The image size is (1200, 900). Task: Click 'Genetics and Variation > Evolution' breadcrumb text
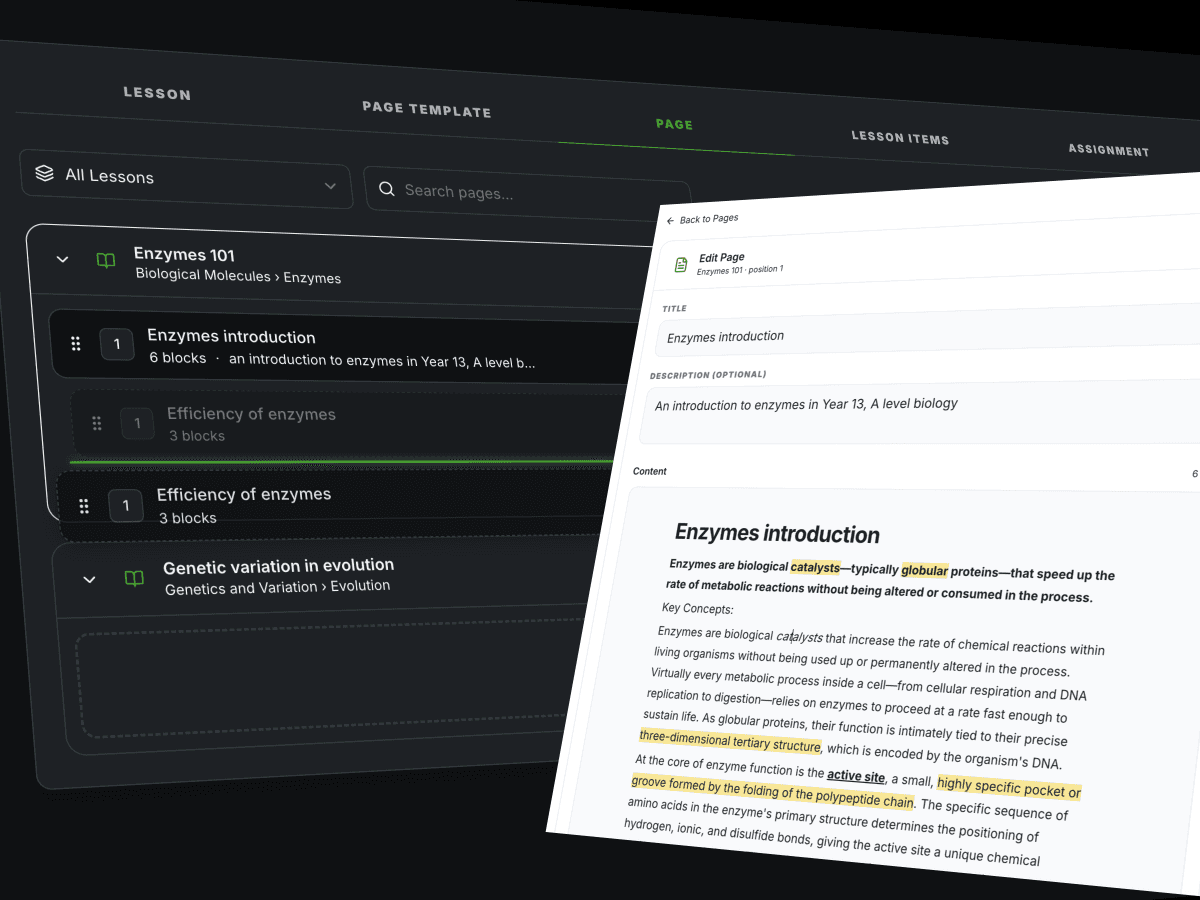[x=277, y=587]
